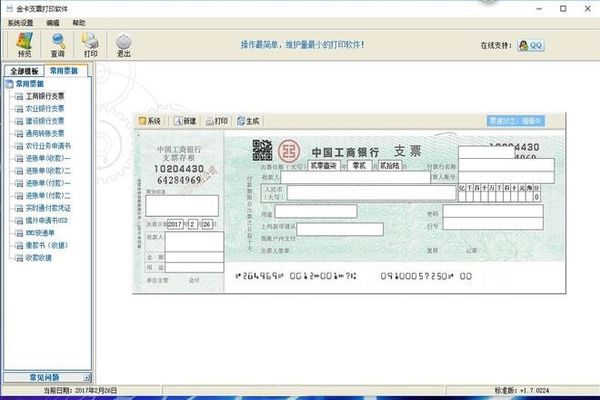This screenshot has width=600, height=400.
Task: Click the large 打印 (Print) toolbar icon
Action: point(90,45)
